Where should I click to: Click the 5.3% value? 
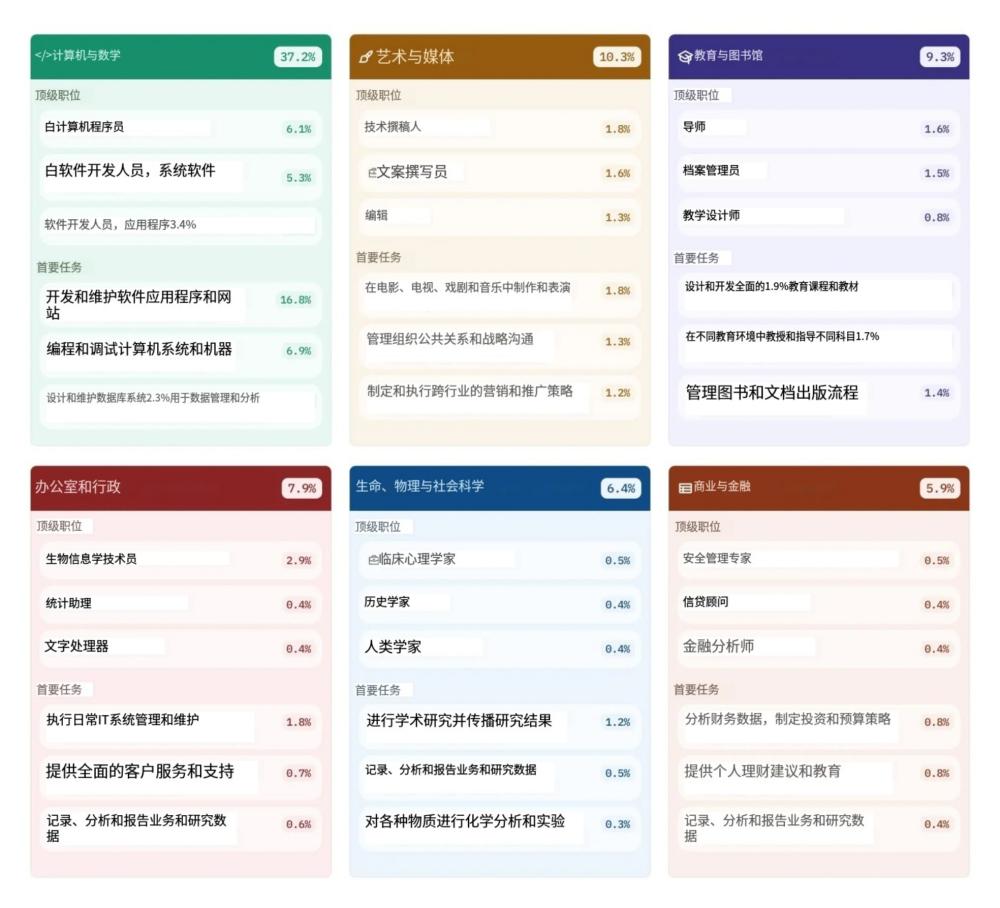click(298, 178)
